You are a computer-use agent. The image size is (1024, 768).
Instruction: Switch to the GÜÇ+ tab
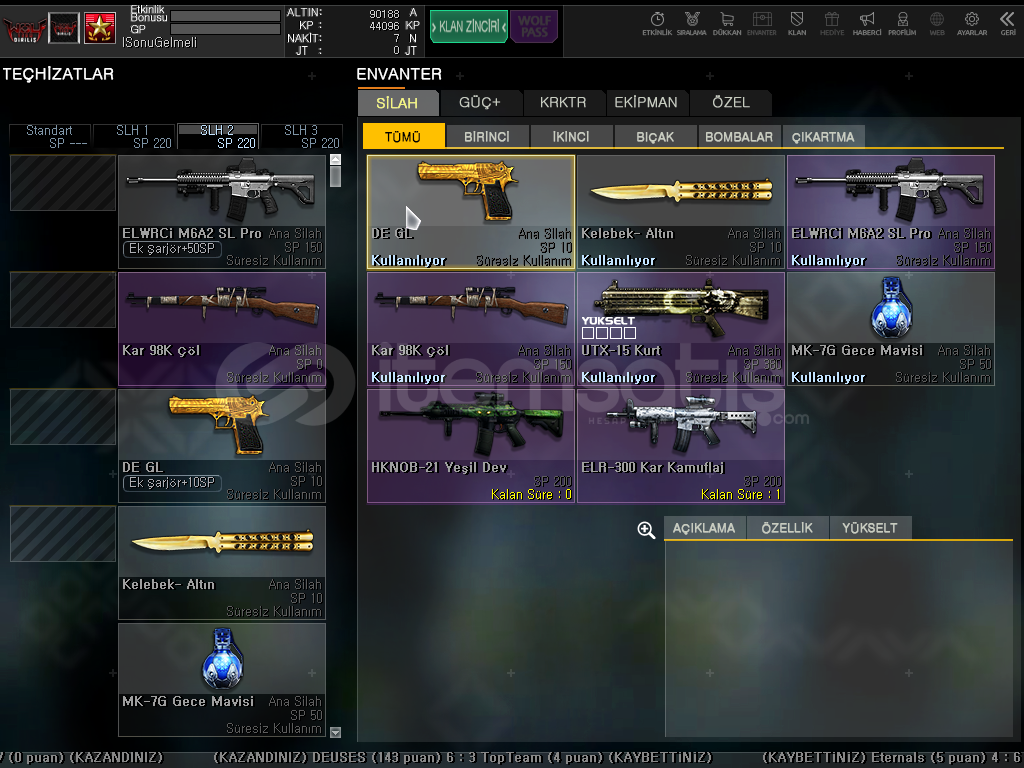click(480, 103)
